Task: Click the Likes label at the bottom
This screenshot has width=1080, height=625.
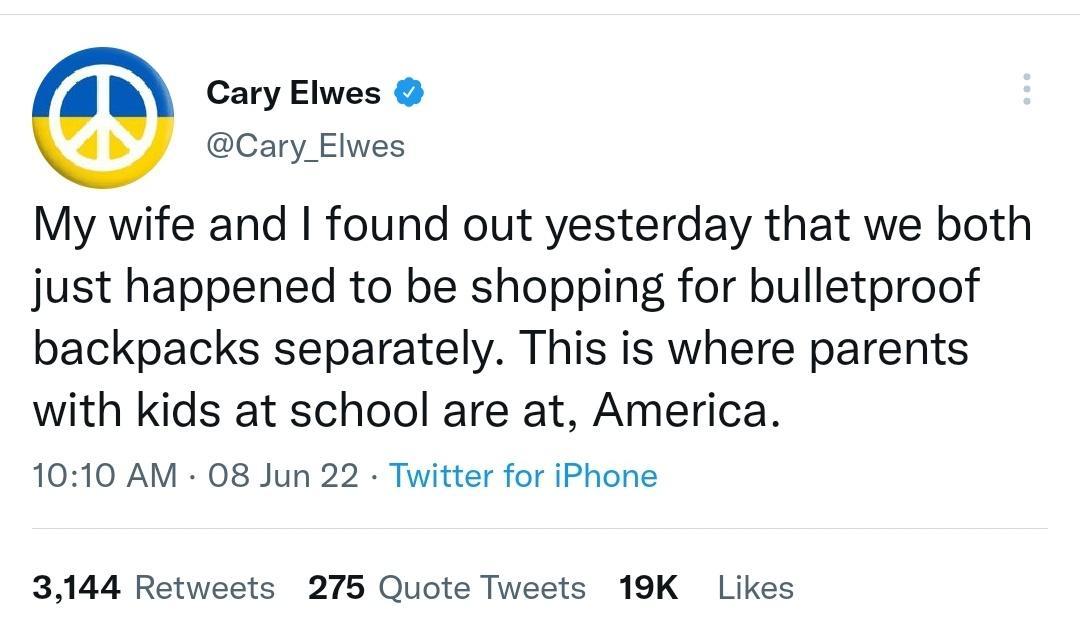Action: [x=756, y=588]
